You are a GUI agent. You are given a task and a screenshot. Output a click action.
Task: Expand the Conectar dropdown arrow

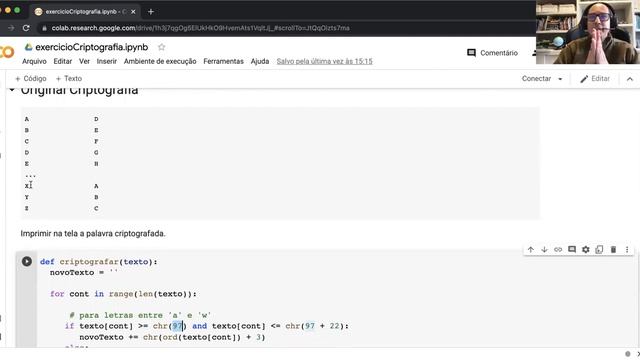click(x=560, y=79)
